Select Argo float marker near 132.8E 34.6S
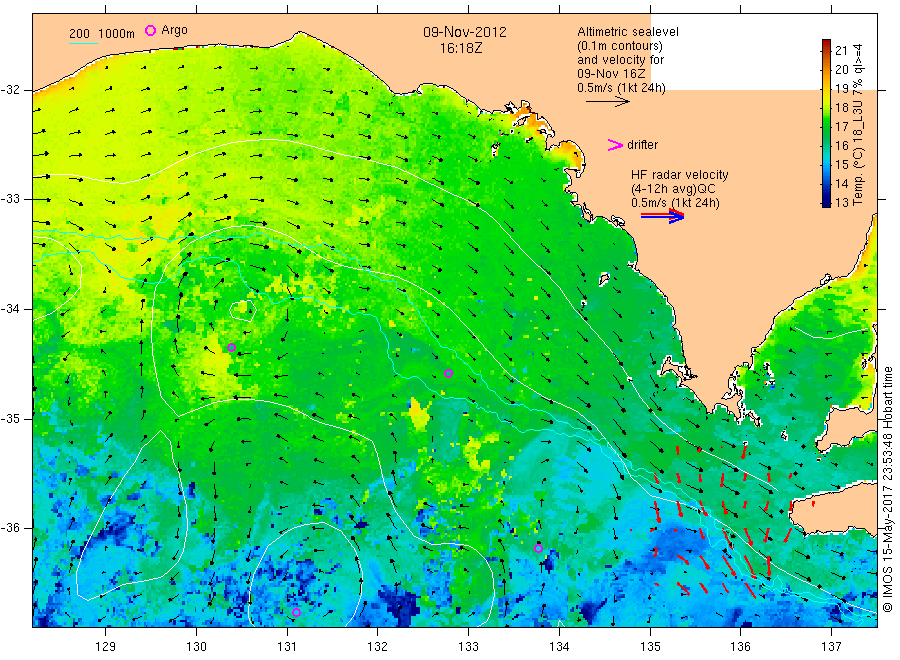Image resolution: width=900 pixels, height=660 pixels. coord(449,374)
